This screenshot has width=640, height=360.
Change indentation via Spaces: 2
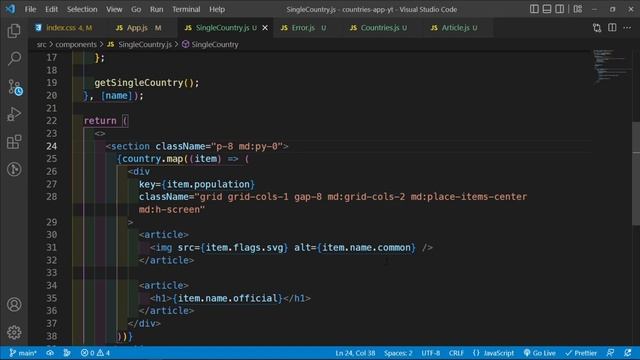(398, 353)
